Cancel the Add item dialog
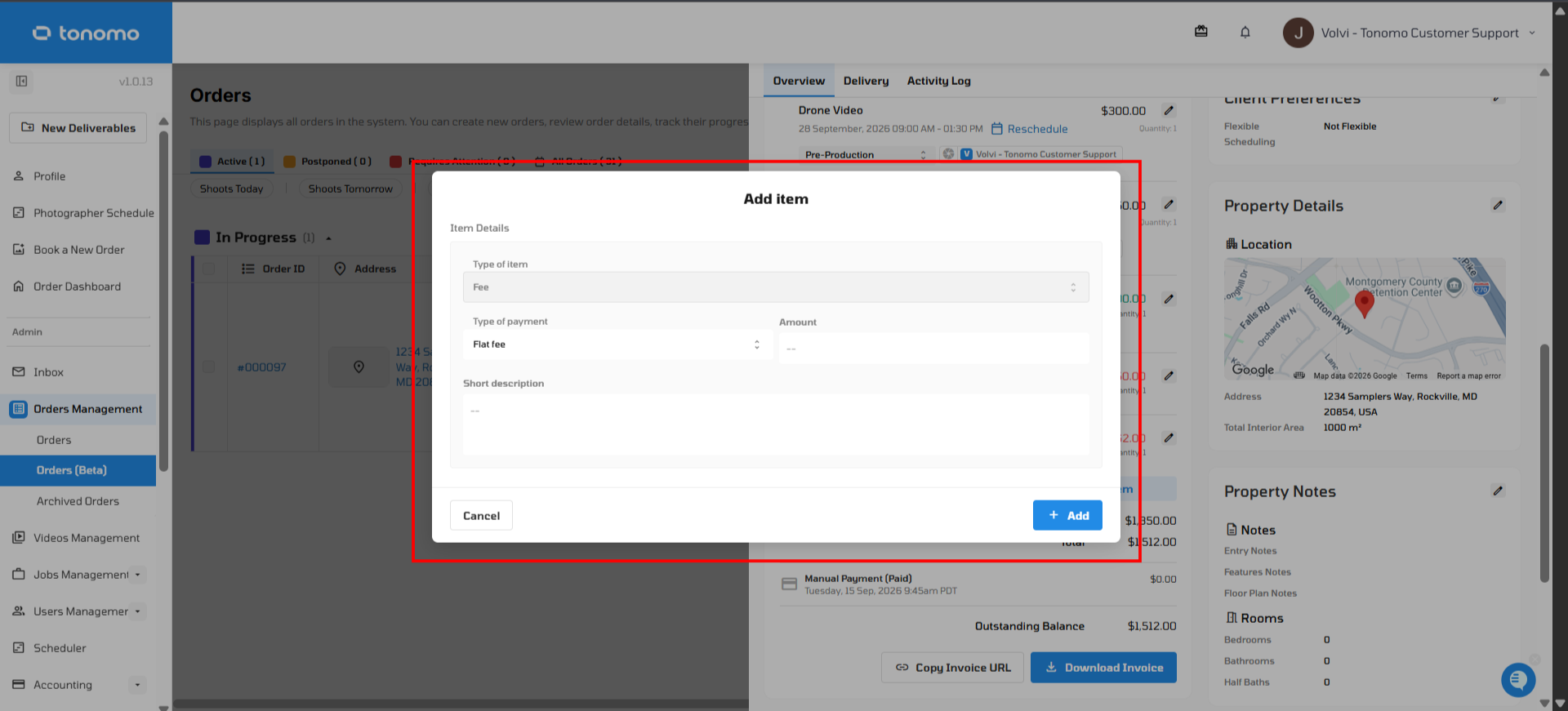The height and width of the screenshot is (711, 1568). 481,516
